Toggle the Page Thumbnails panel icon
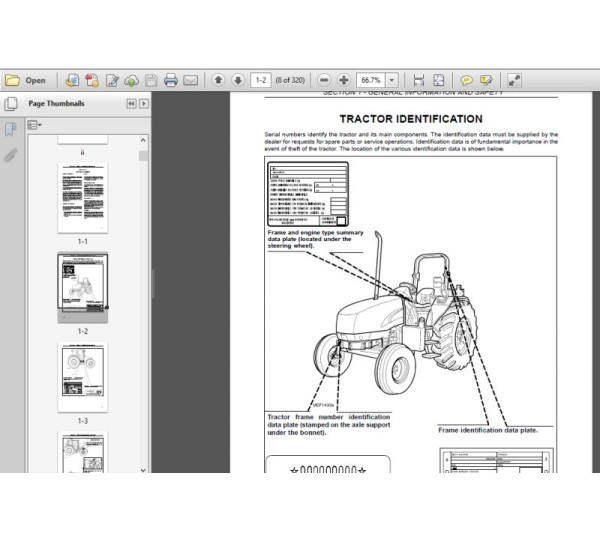Screen dimensions: 600x541 point(10,104)
